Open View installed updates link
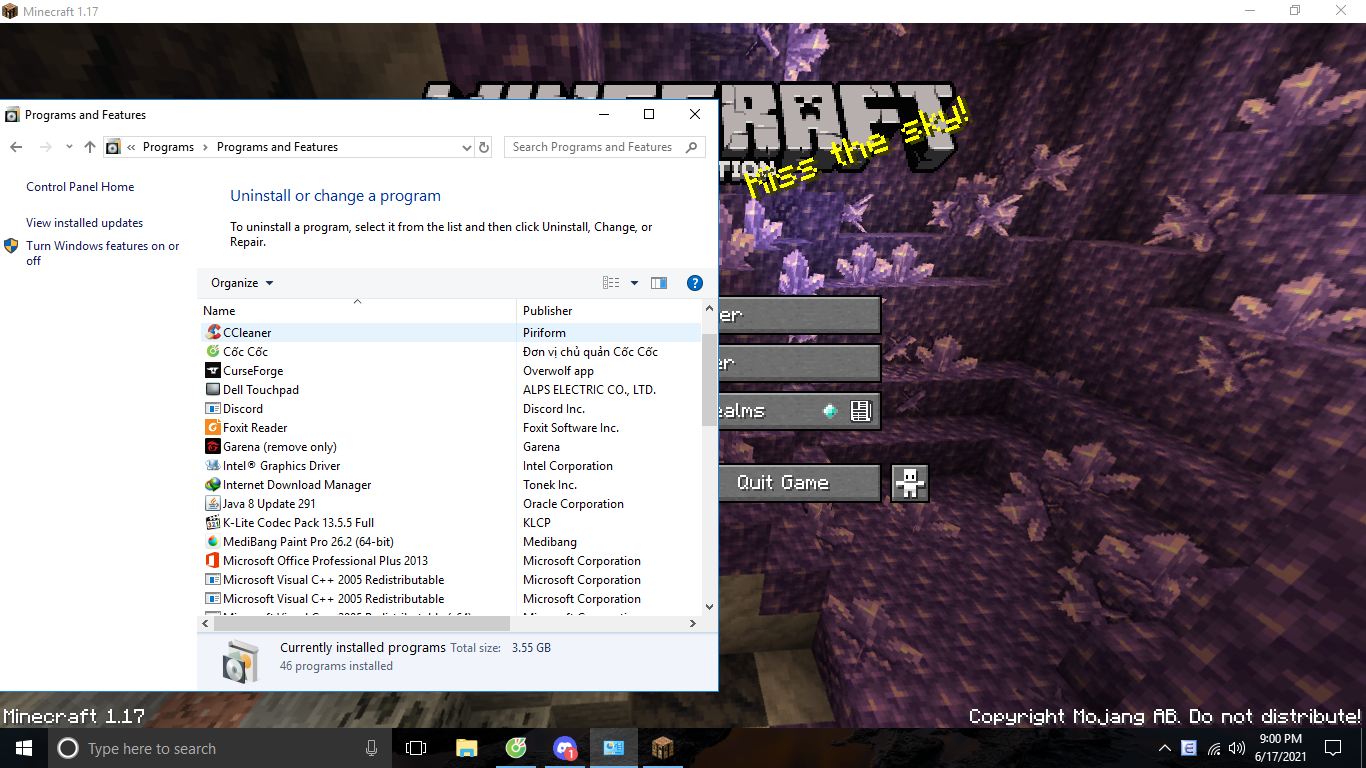The width and height of the screenshot is (1366, 768). click(85, 223)
